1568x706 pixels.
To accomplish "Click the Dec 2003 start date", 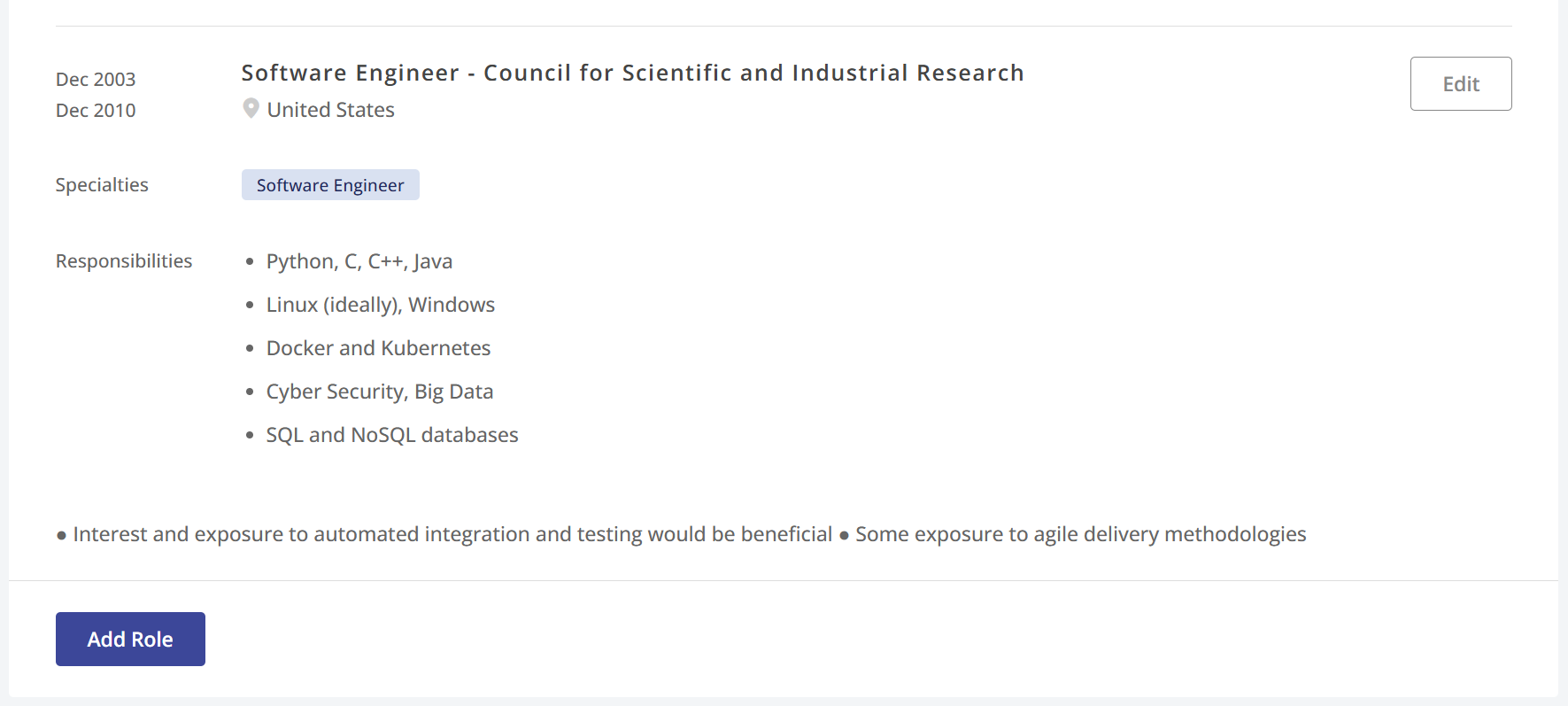I will click(96, 80).
